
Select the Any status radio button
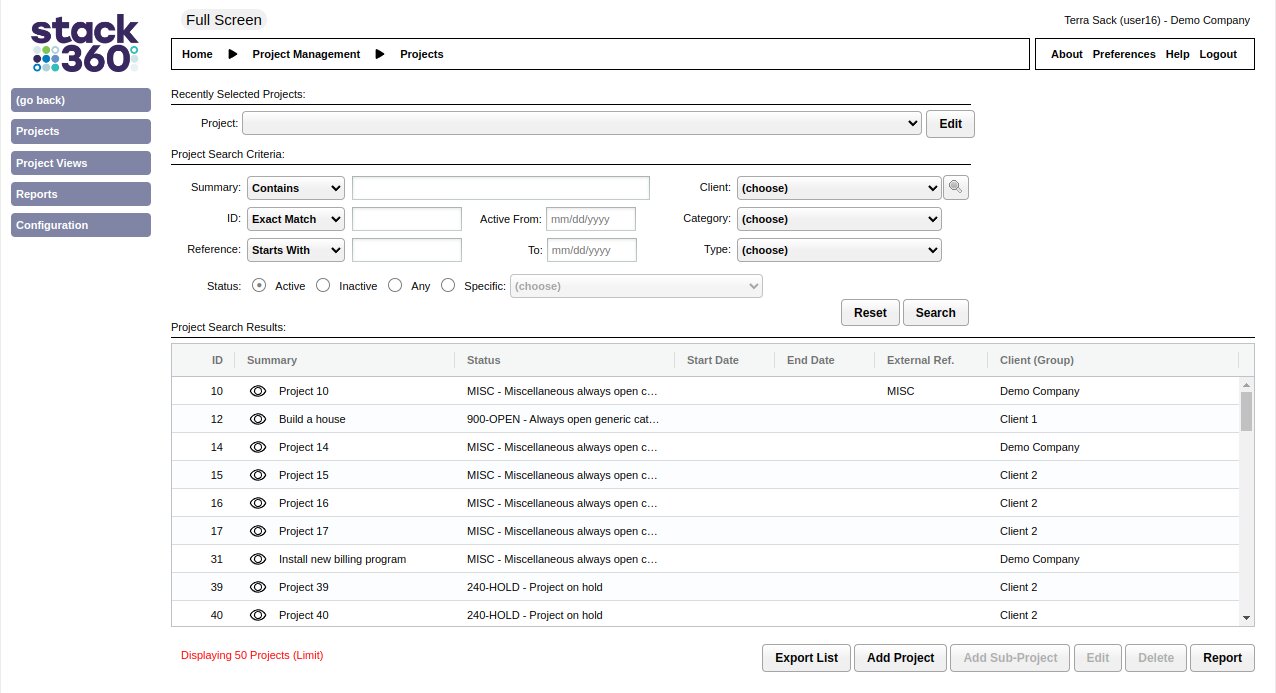(395, 285)
